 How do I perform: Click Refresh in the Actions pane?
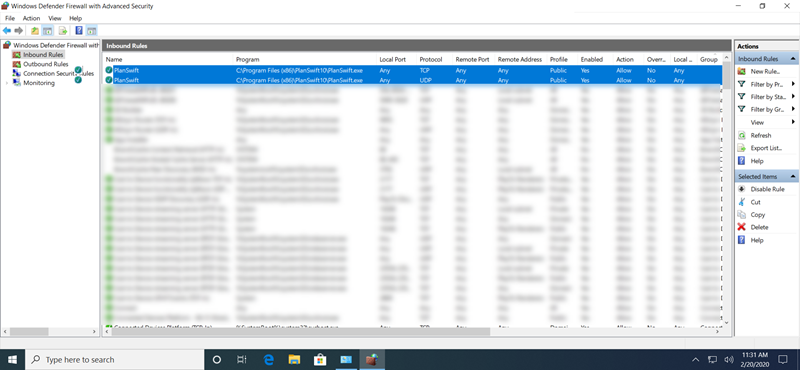(761, 135)
